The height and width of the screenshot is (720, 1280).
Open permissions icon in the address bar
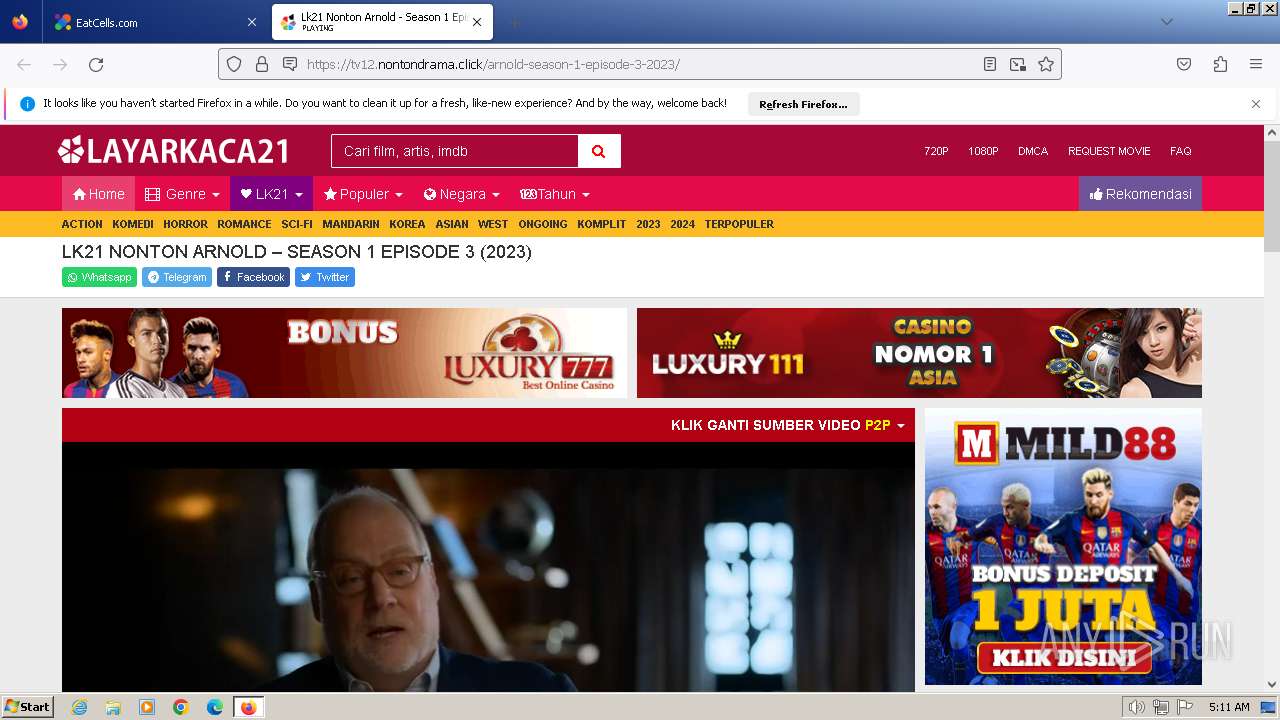click(x=290, y=64)
